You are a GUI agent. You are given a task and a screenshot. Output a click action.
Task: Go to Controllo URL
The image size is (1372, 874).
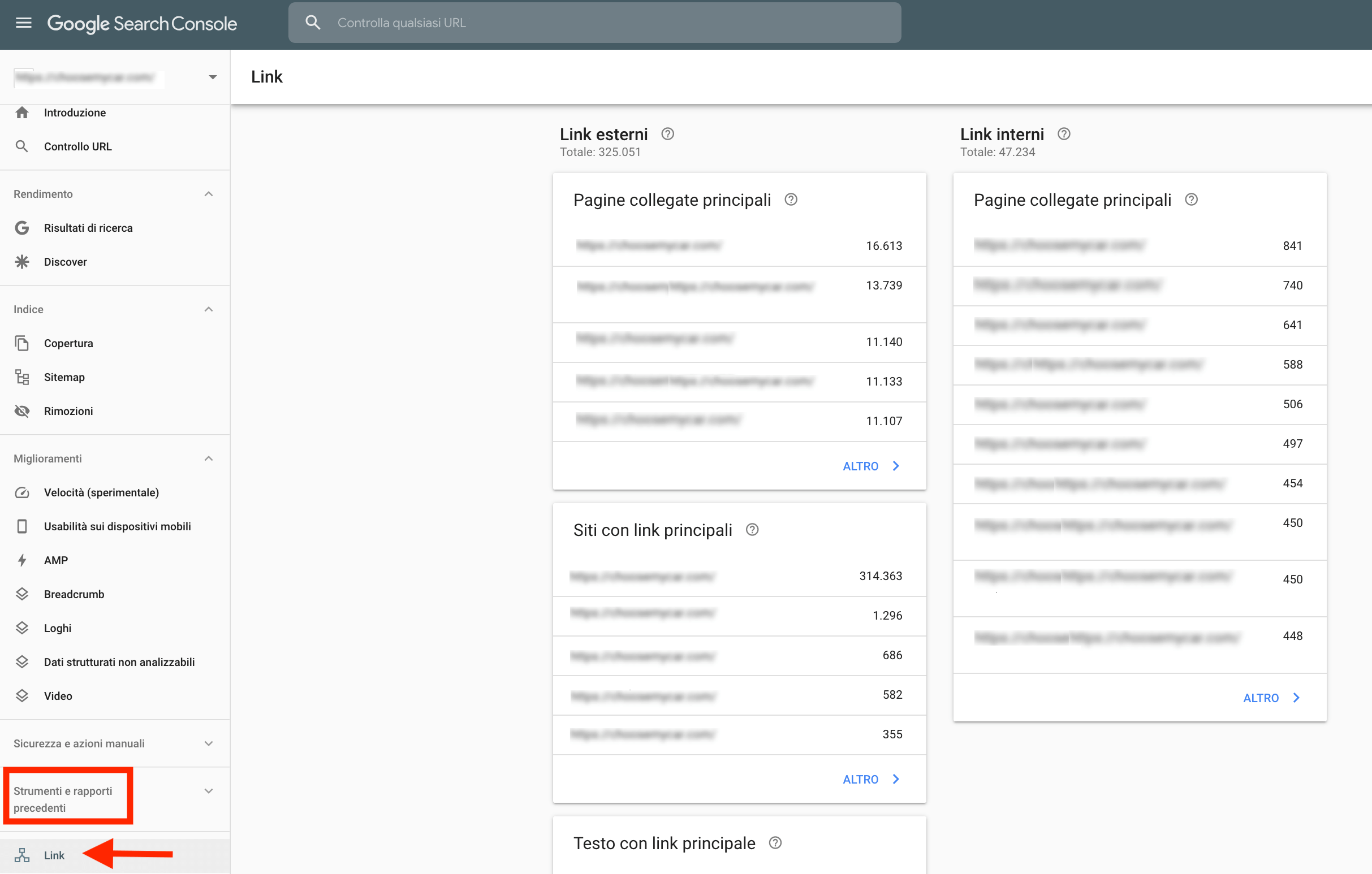tap(78, 146)
